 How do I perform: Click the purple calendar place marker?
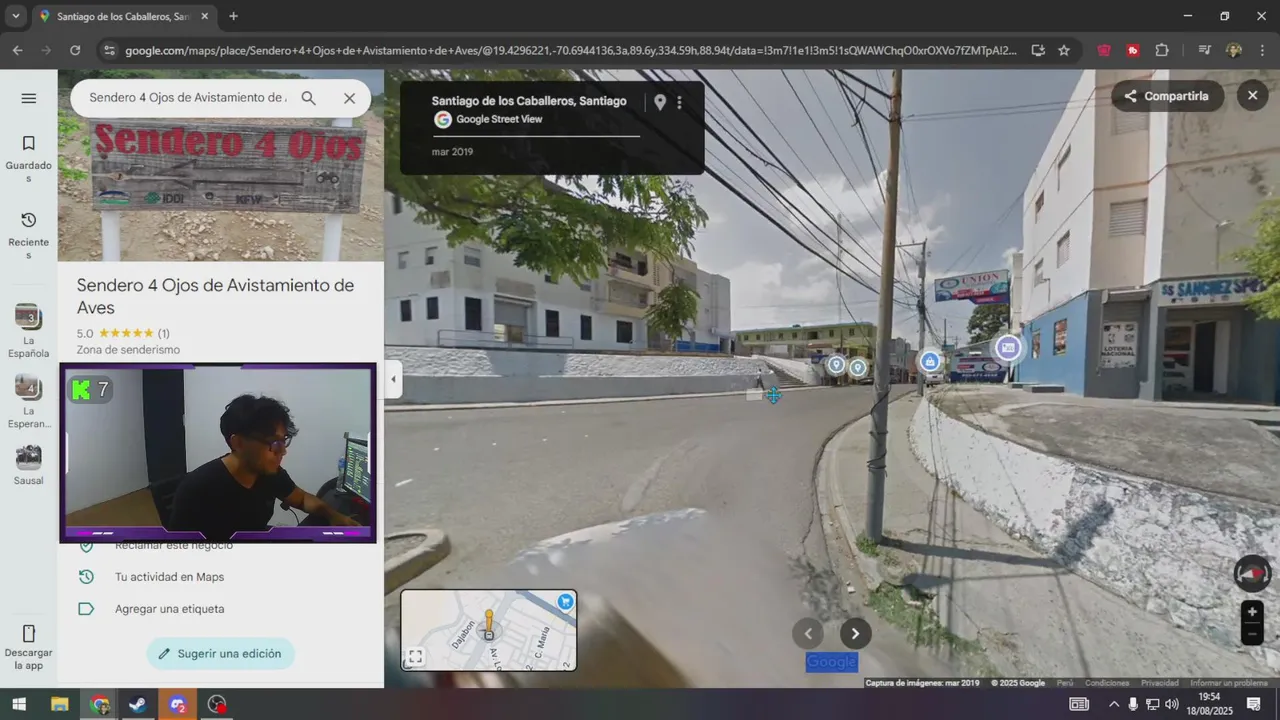click(1007, 347)
